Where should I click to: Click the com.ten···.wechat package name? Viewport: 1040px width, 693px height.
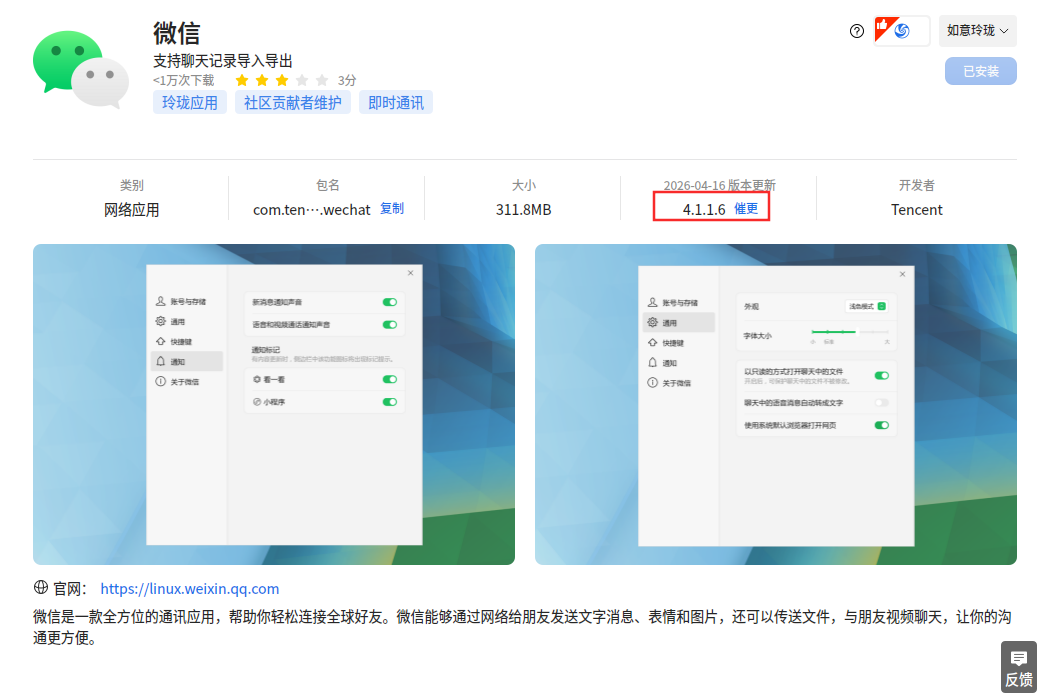click(x=312, y=210)
